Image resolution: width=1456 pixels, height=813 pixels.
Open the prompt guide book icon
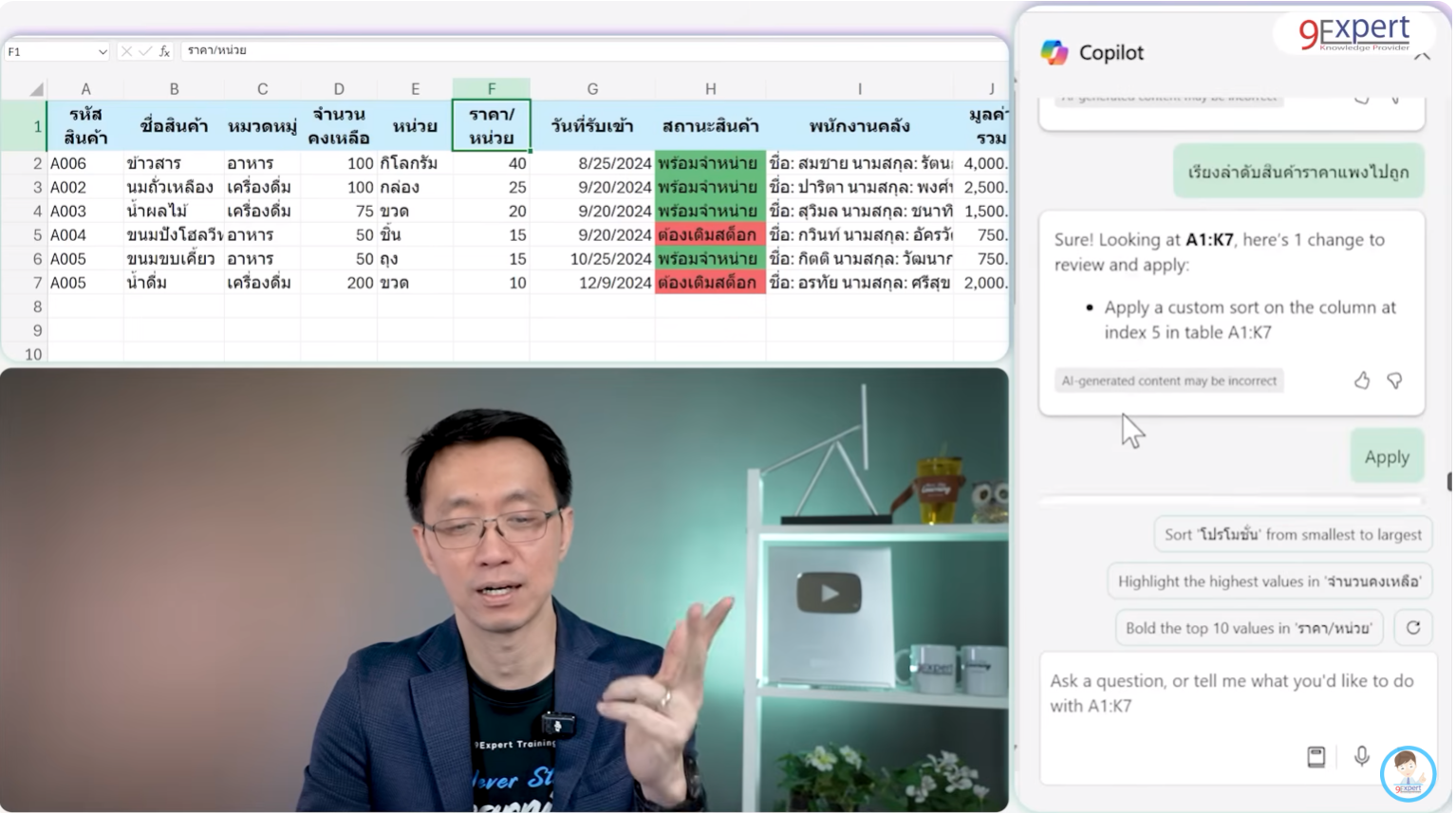pos(1316,756)
